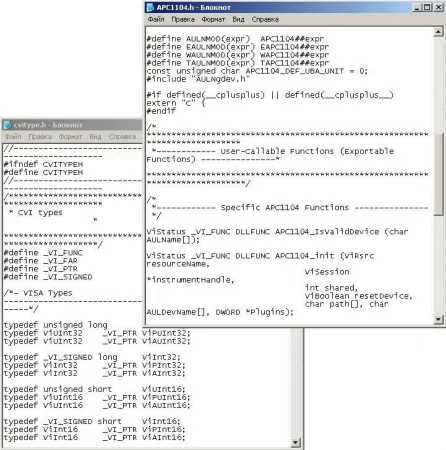This screenshot has width=446, height=450.
Task: Open the Файл menu in APC1104.h window
Action: coord(156,19)
